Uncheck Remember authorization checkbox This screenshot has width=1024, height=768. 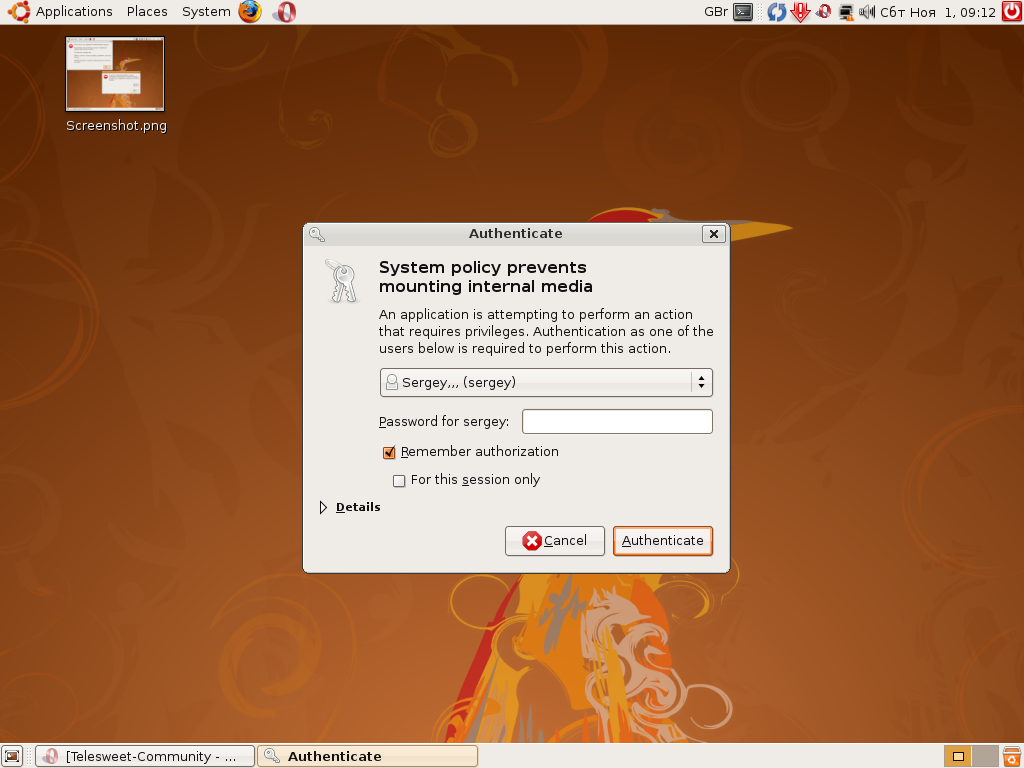[390, 453]
